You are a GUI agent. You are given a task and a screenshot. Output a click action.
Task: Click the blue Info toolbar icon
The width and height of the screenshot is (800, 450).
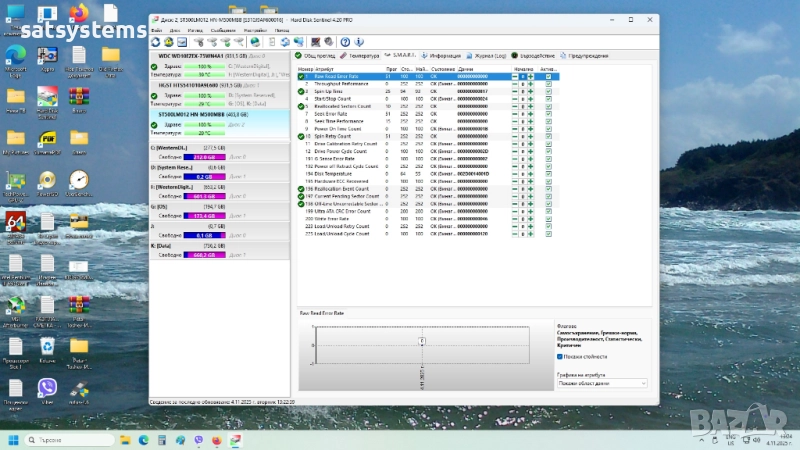[359, 42]
